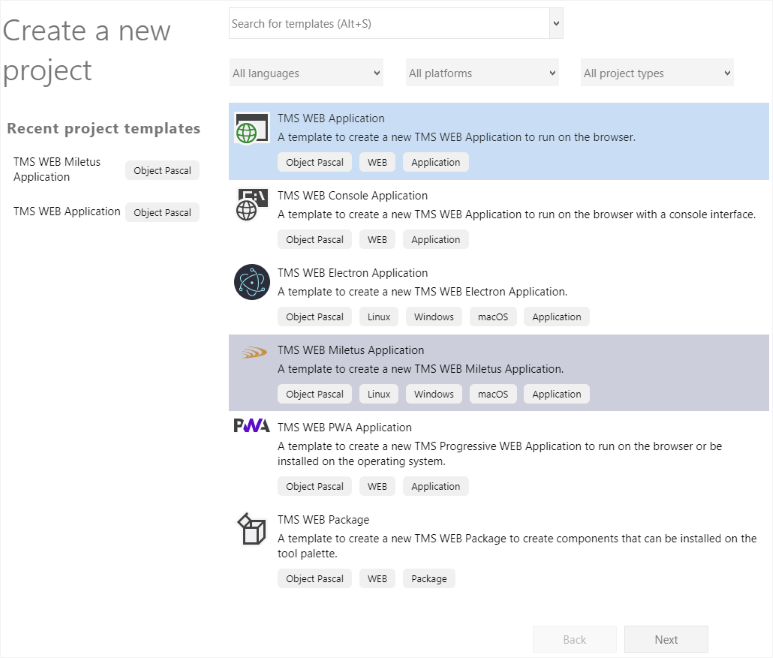Click the "run on the browser." description
Viewport: 773px width, 658px height.
pyautogui.click(x=457, y=137)
